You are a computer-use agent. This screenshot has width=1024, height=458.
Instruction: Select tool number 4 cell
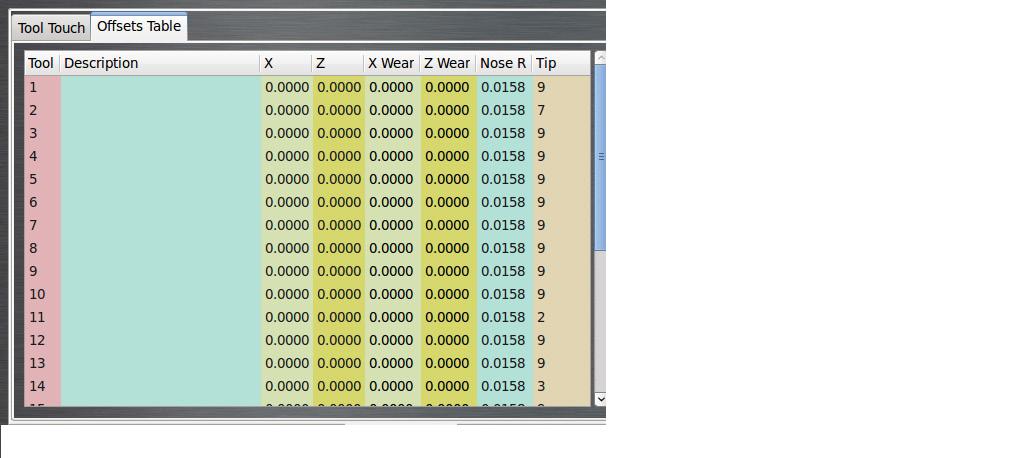[x=42, y=156]
